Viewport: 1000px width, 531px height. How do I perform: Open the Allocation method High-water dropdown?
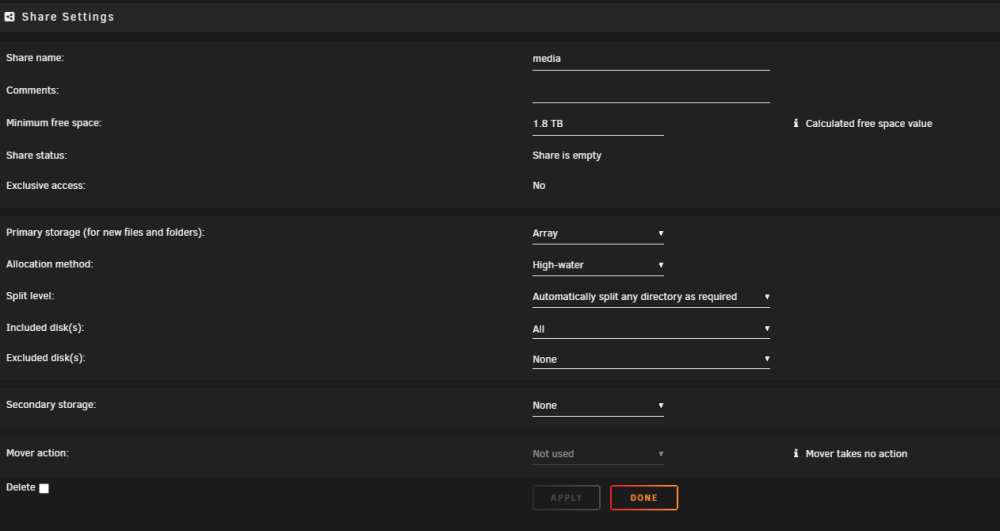(598, 265)
